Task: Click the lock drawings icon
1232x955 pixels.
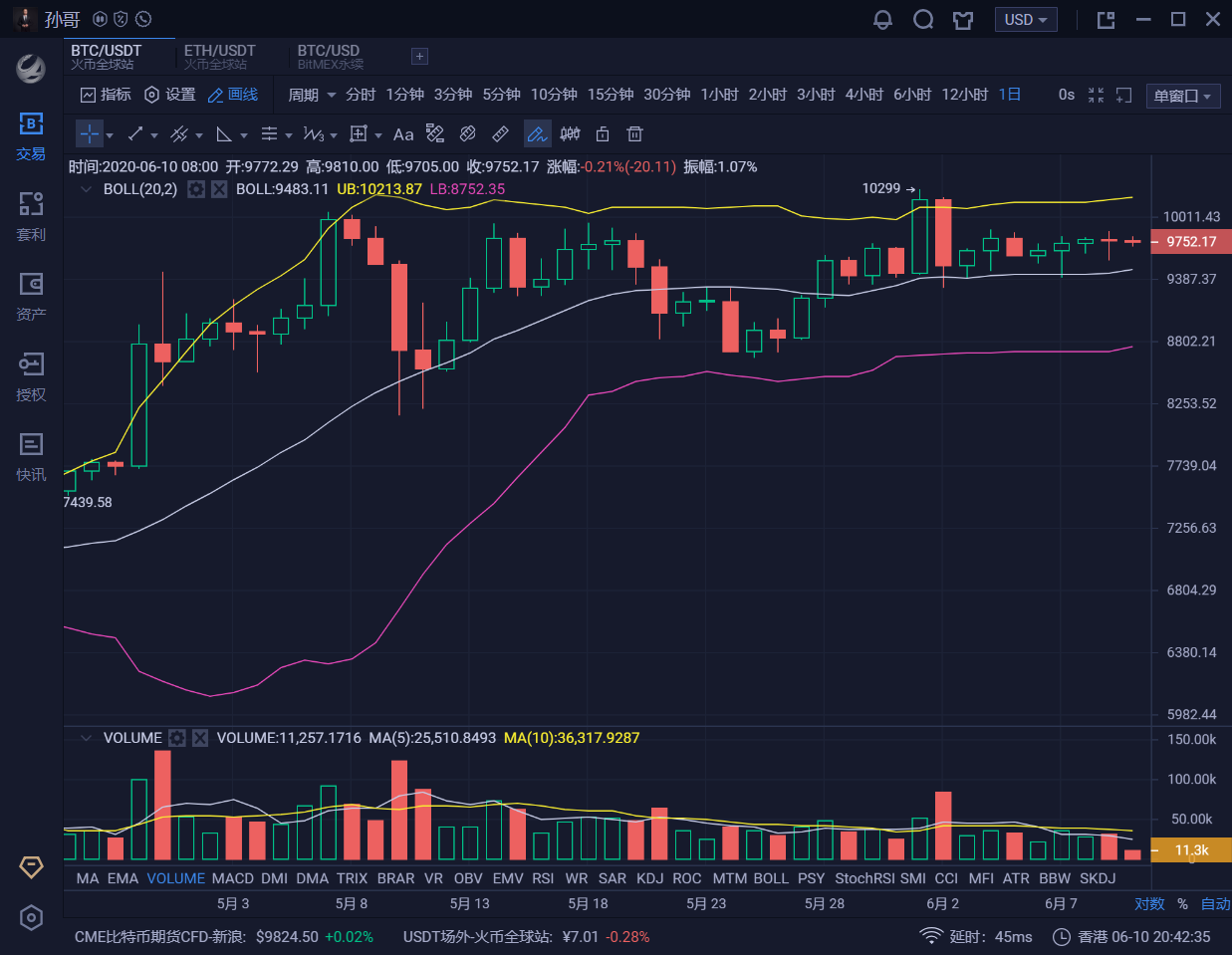Action: click(603, 134)
